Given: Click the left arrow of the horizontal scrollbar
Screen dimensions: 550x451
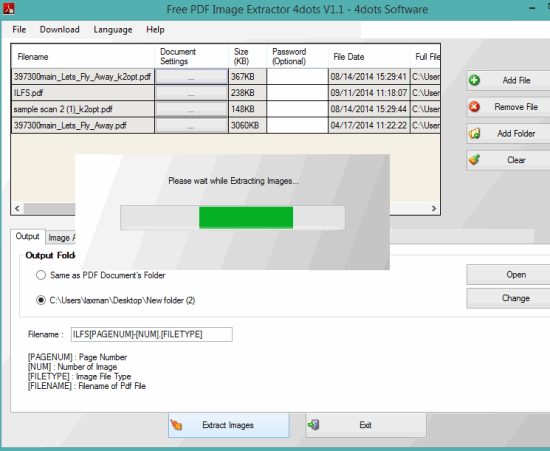Looking at the screenshot, I should [17, 208].
